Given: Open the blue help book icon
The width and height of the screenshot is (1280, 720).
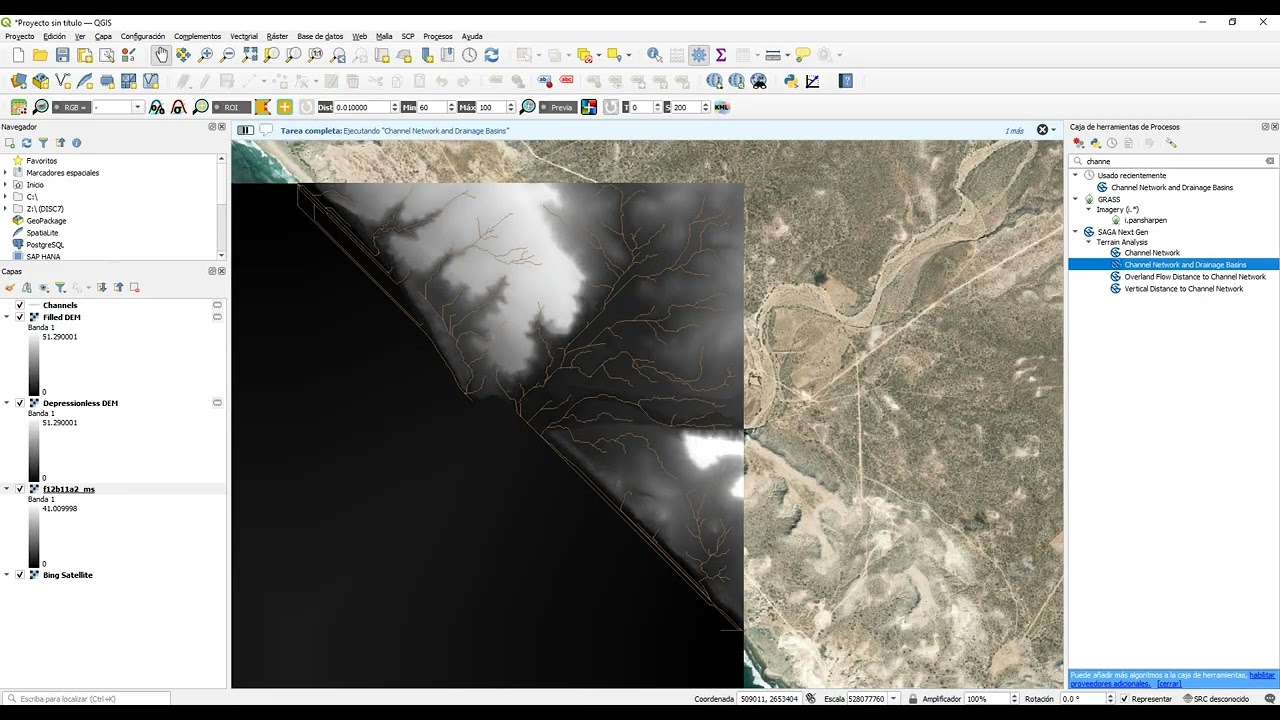Looking at the screenshot, I should click(x=846, y=81).
